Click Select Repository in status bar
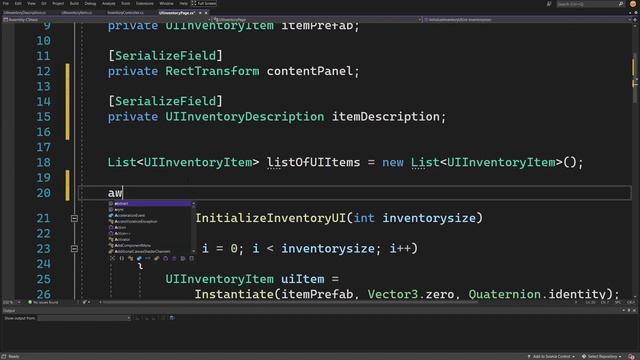This screenshot has height=360, width=640. tap(602, 357)
